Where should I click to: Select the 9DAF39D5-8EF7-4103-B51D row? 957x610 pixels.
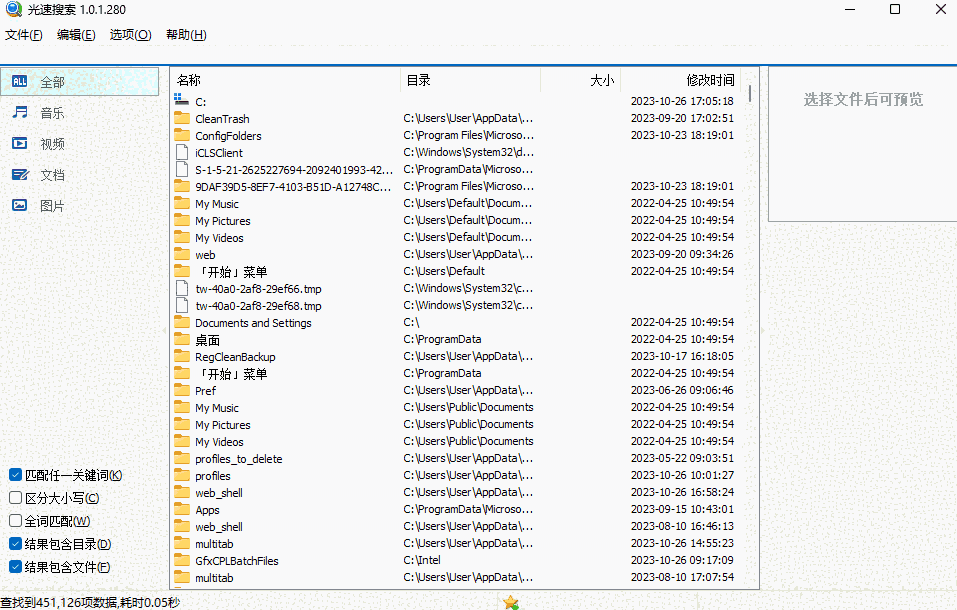point(457,186)
